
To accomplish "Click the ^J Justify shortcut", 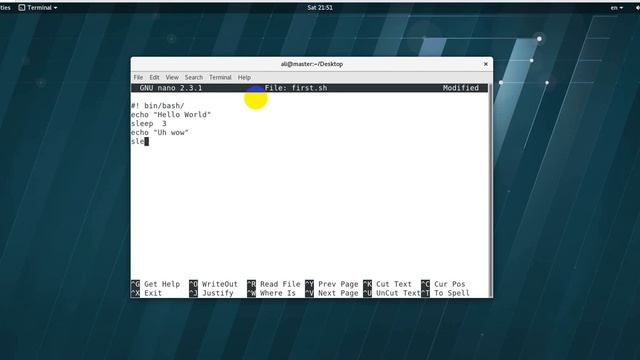I will tap(211, 293).
